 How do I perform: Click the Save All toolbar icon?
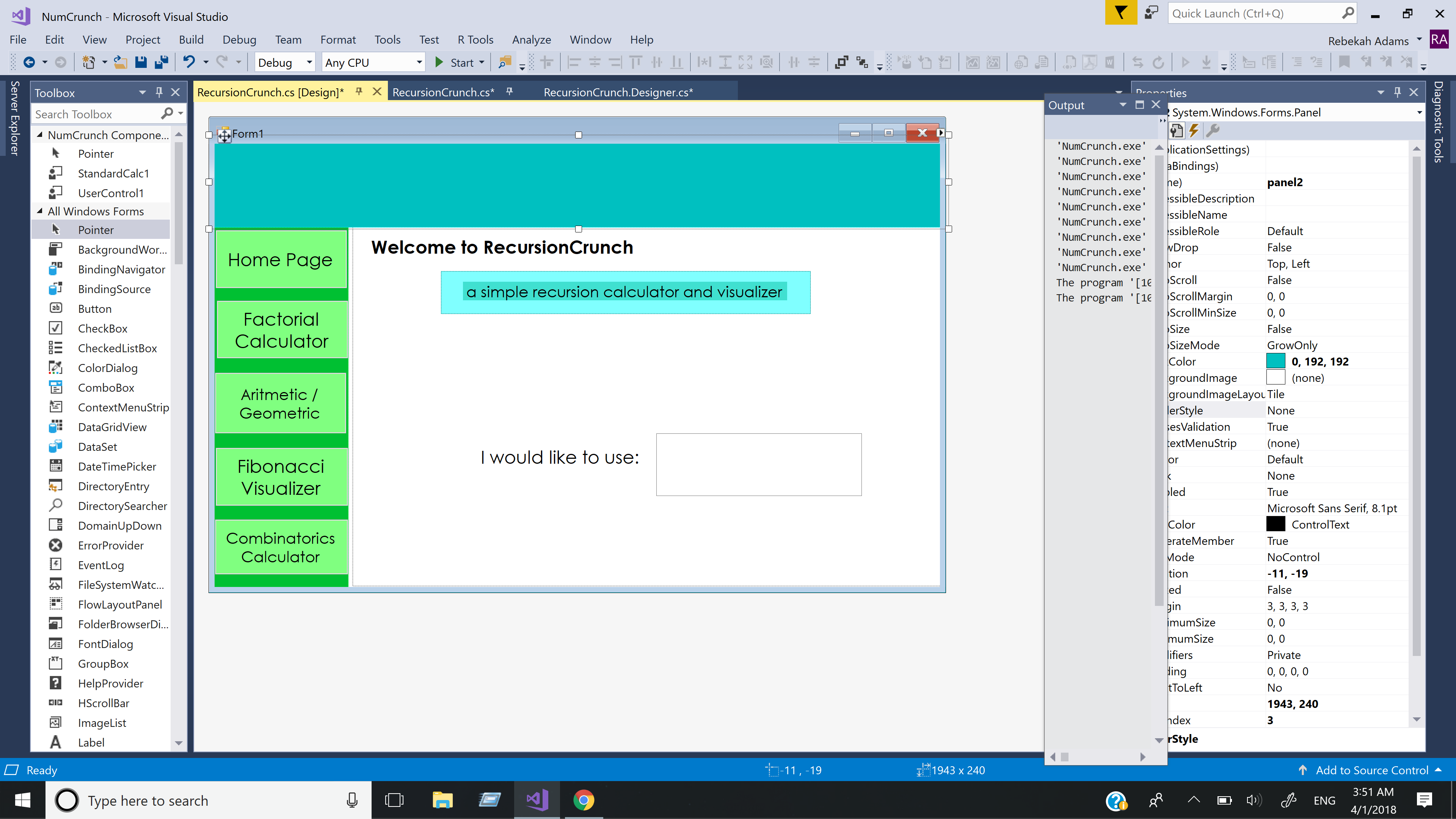click(162, 62)
